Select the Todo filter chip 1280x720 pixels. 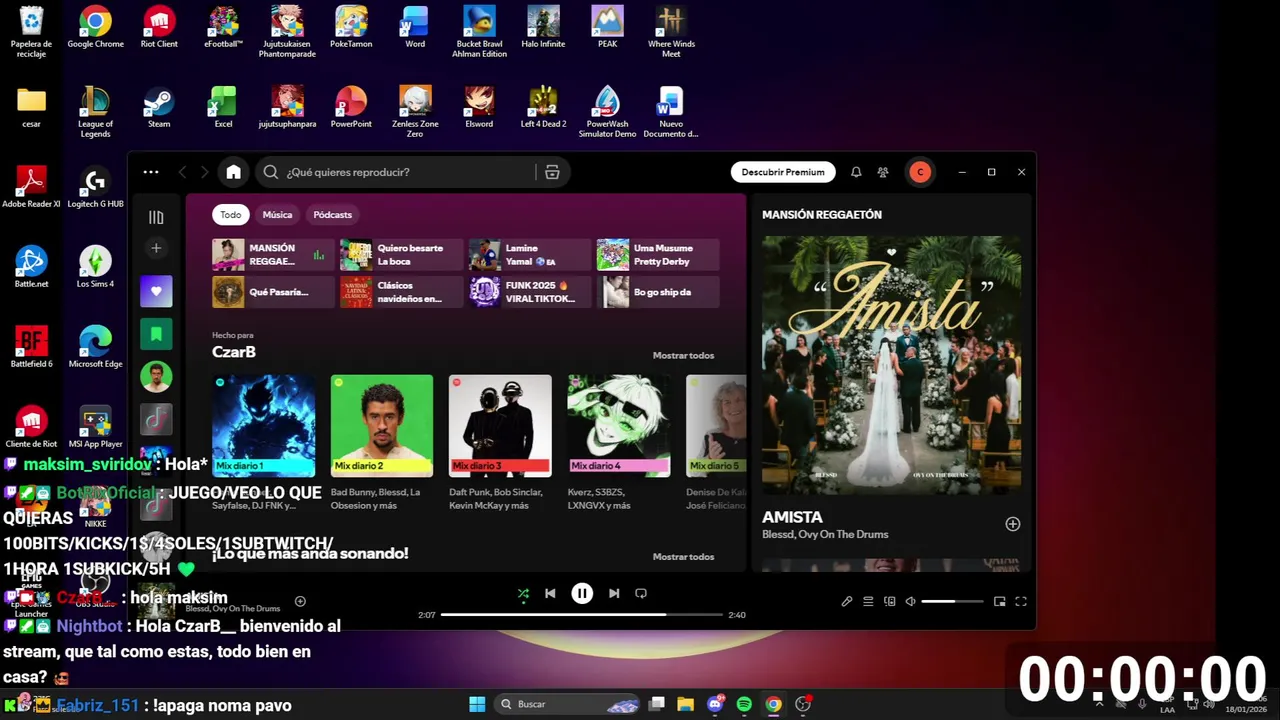[231, 215]
